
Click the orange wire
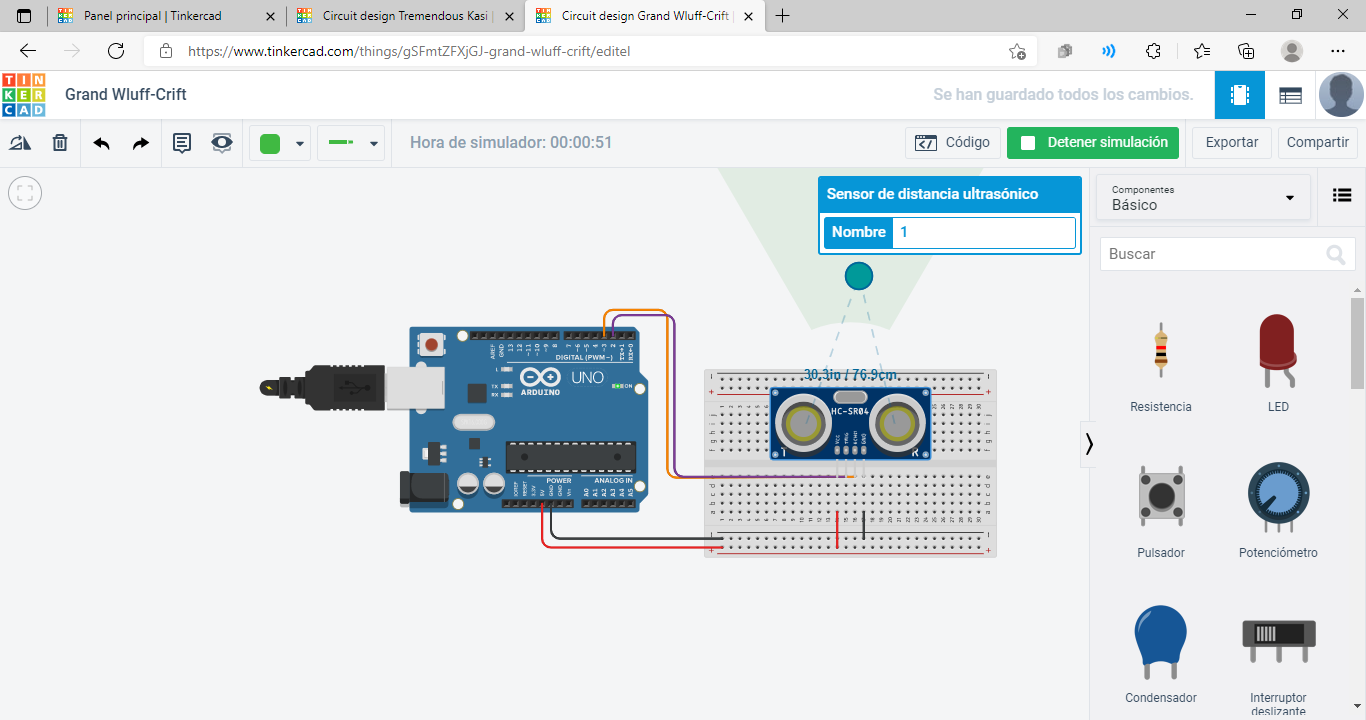point(667,400)
